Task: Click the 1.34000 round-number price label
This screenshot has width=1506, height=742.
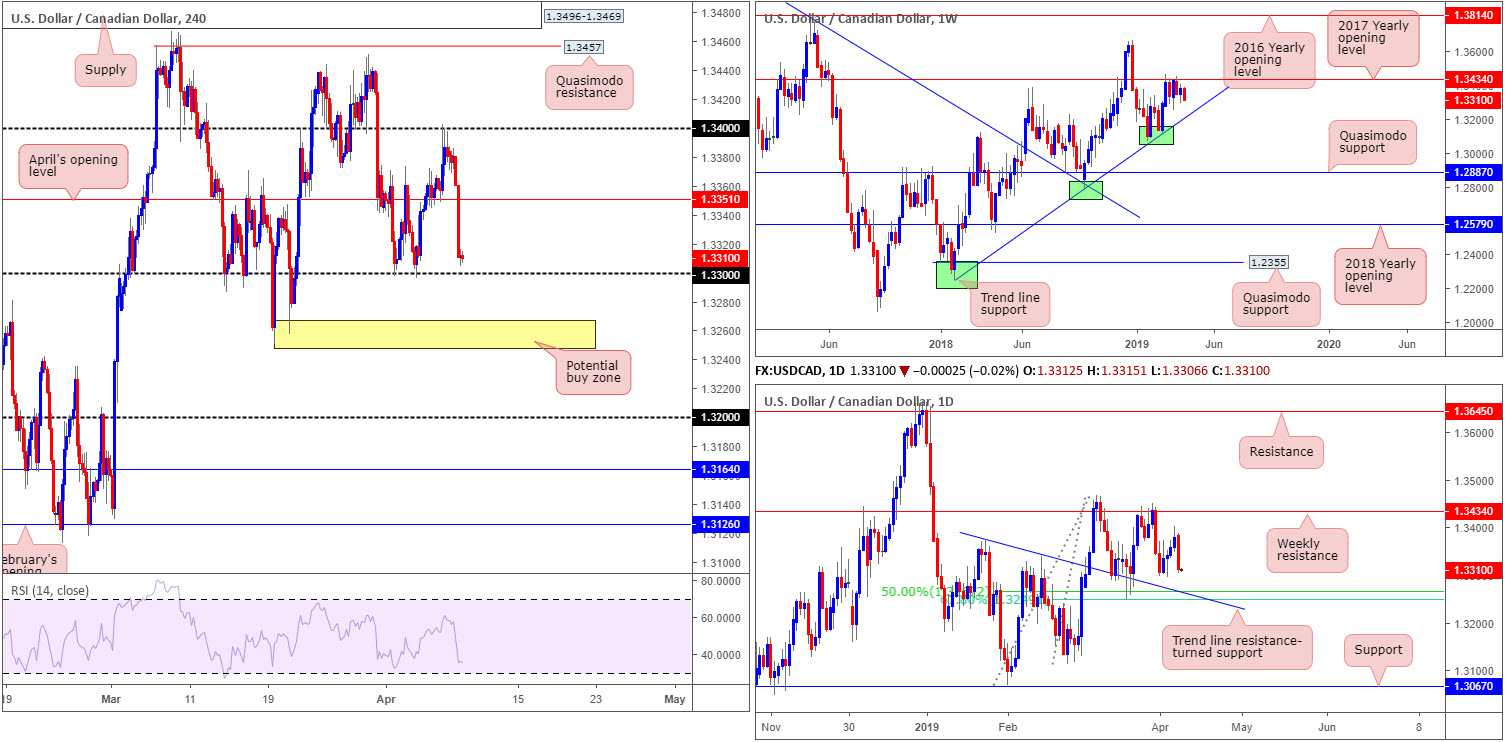Action: tap(719, 129)
